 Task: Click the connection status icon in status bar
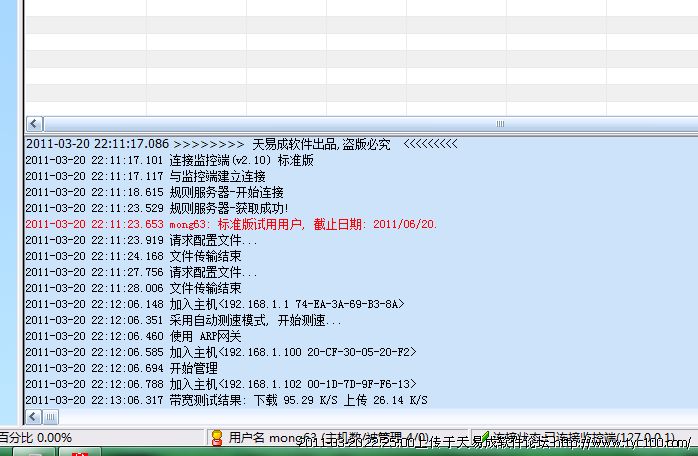485,437
